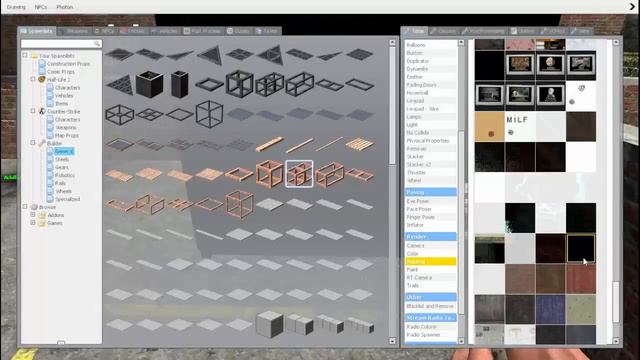The image size is (640, 360).
Task: Select the olive green material thumbnail
Action: [x=581, y=309]
